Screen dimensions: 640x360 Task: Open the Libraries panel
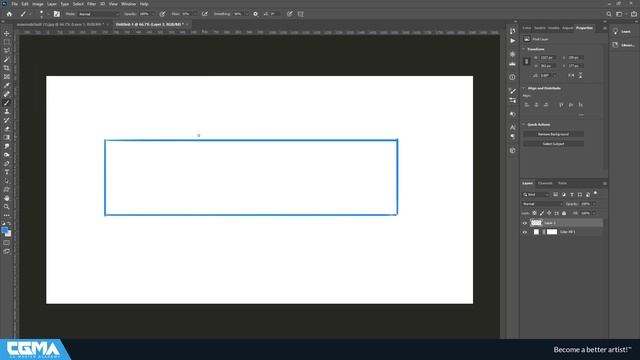624,45
